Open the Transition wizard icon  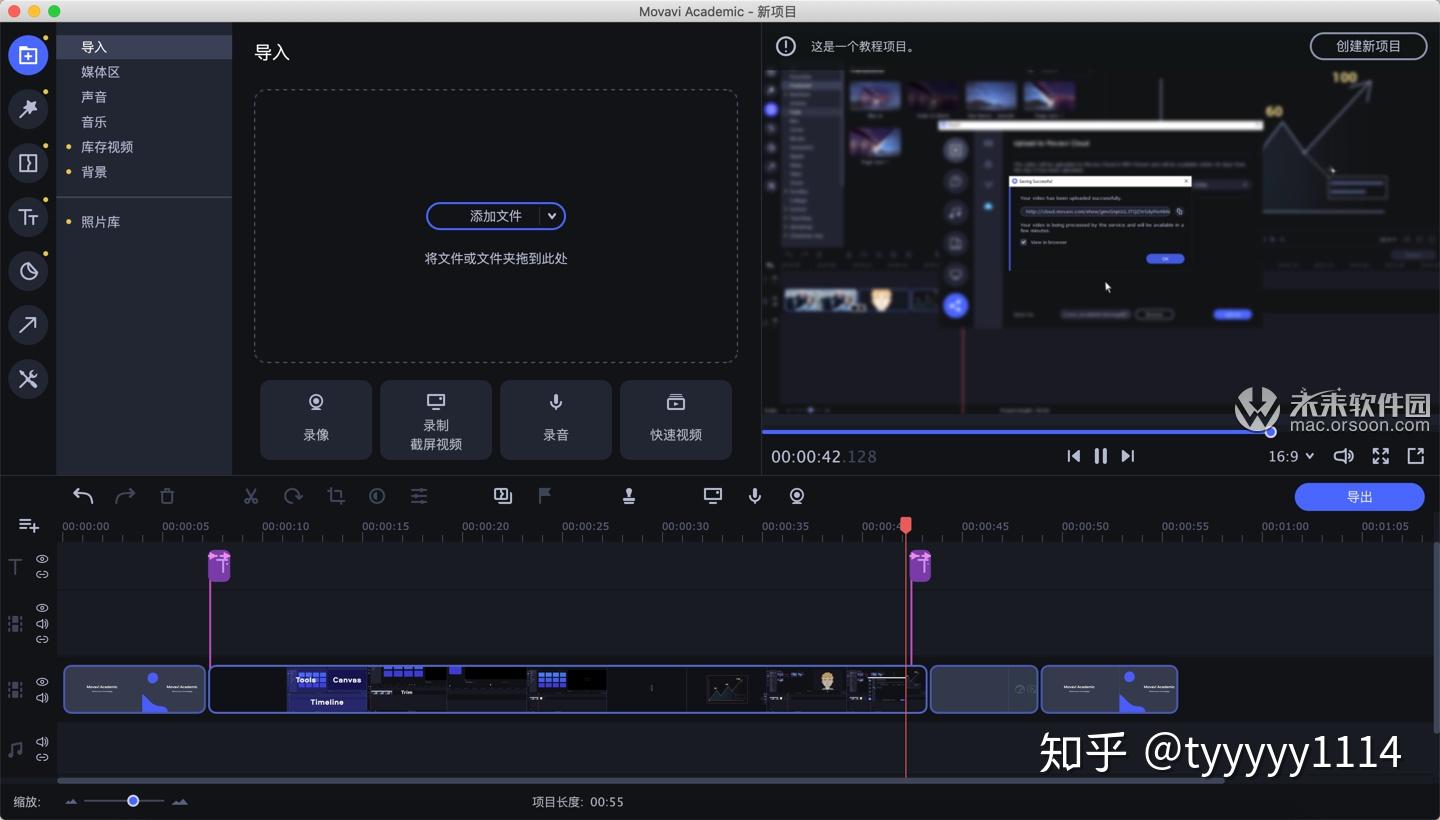[503, 495]
